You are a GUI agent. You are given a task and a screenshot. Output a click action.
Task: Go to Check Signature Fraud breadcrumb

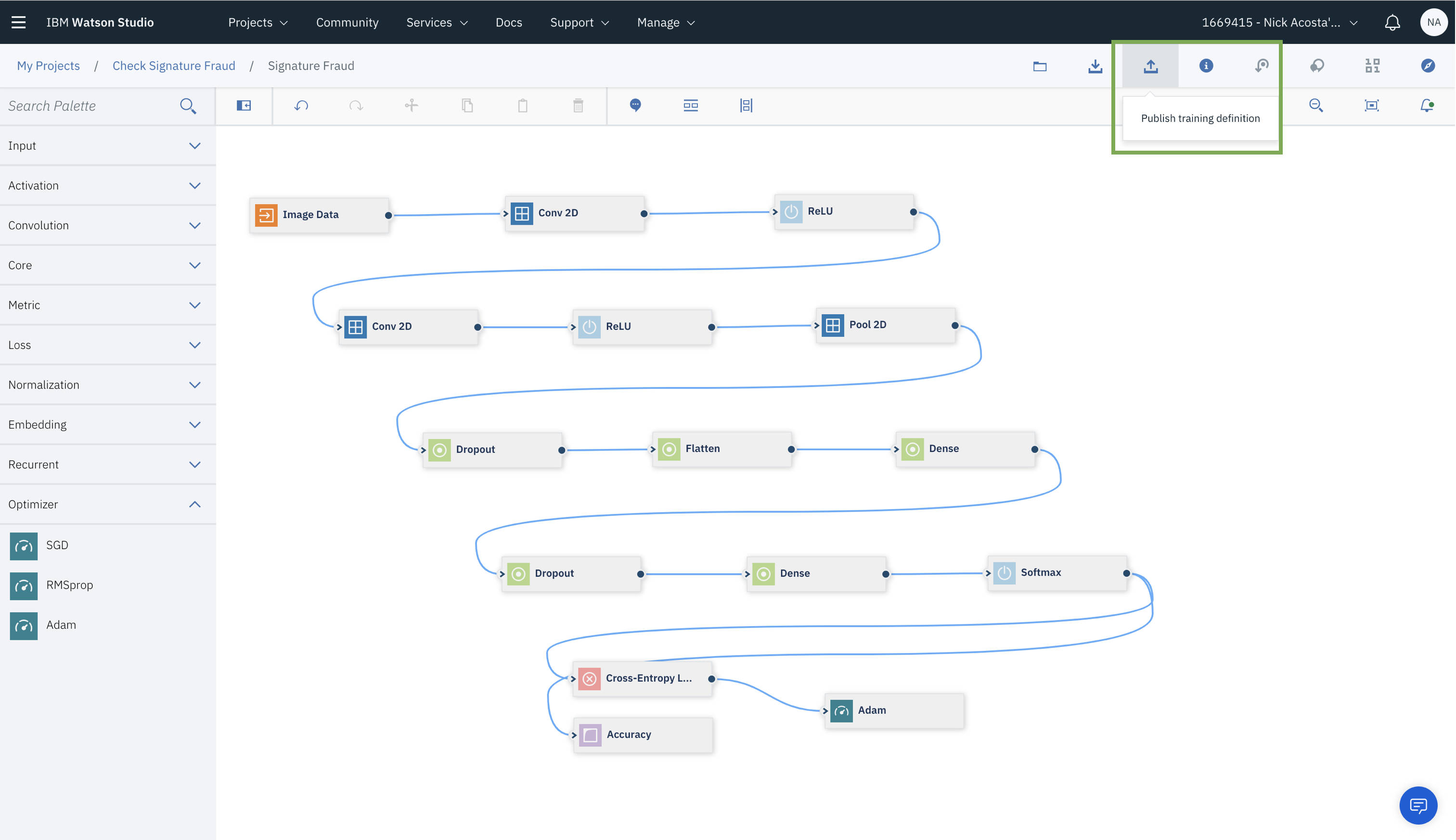[174, 66]
